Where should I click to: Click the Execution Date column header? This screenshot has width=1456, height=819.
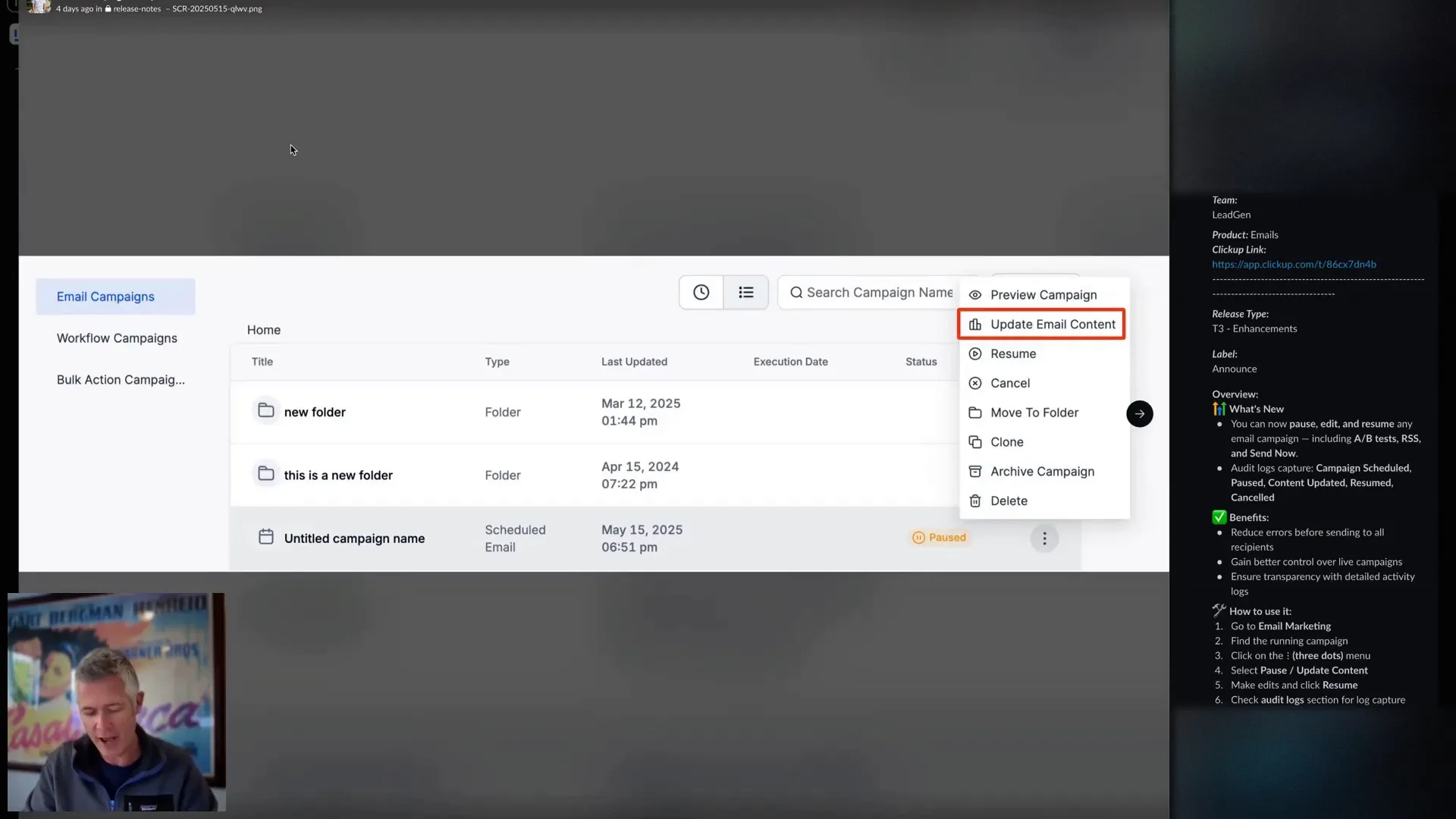point(790,362)
